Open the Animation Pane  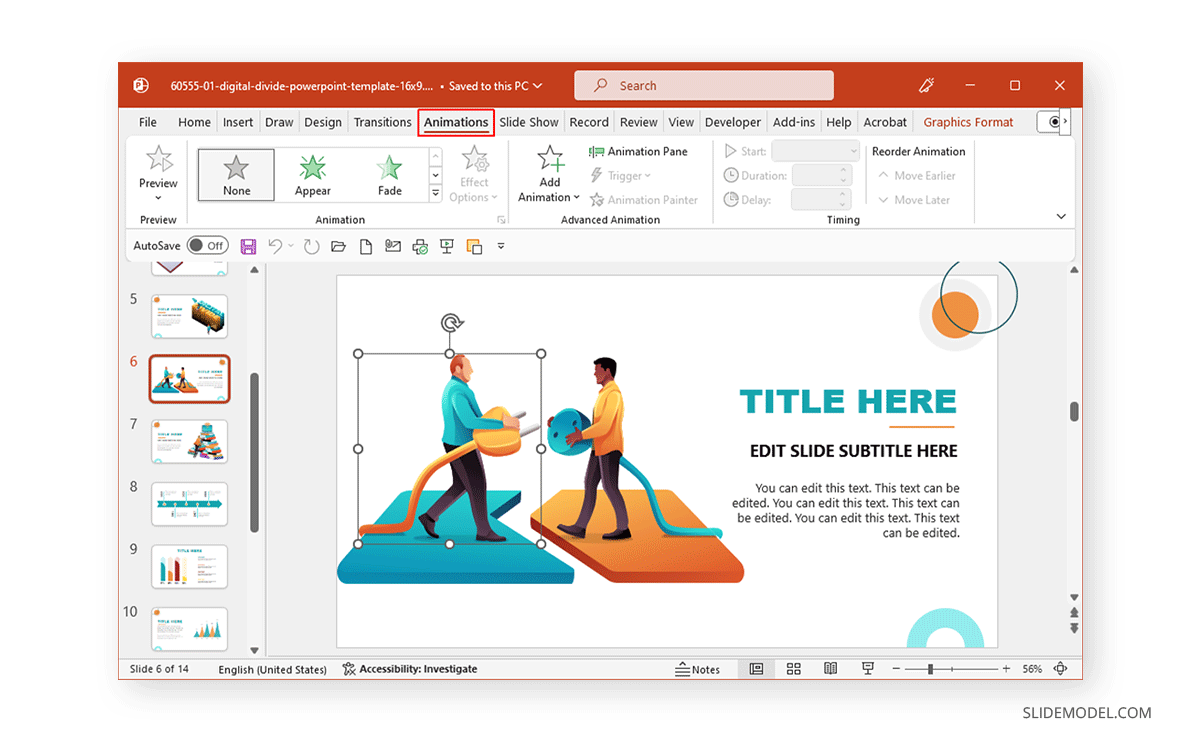tap(640, 151)
